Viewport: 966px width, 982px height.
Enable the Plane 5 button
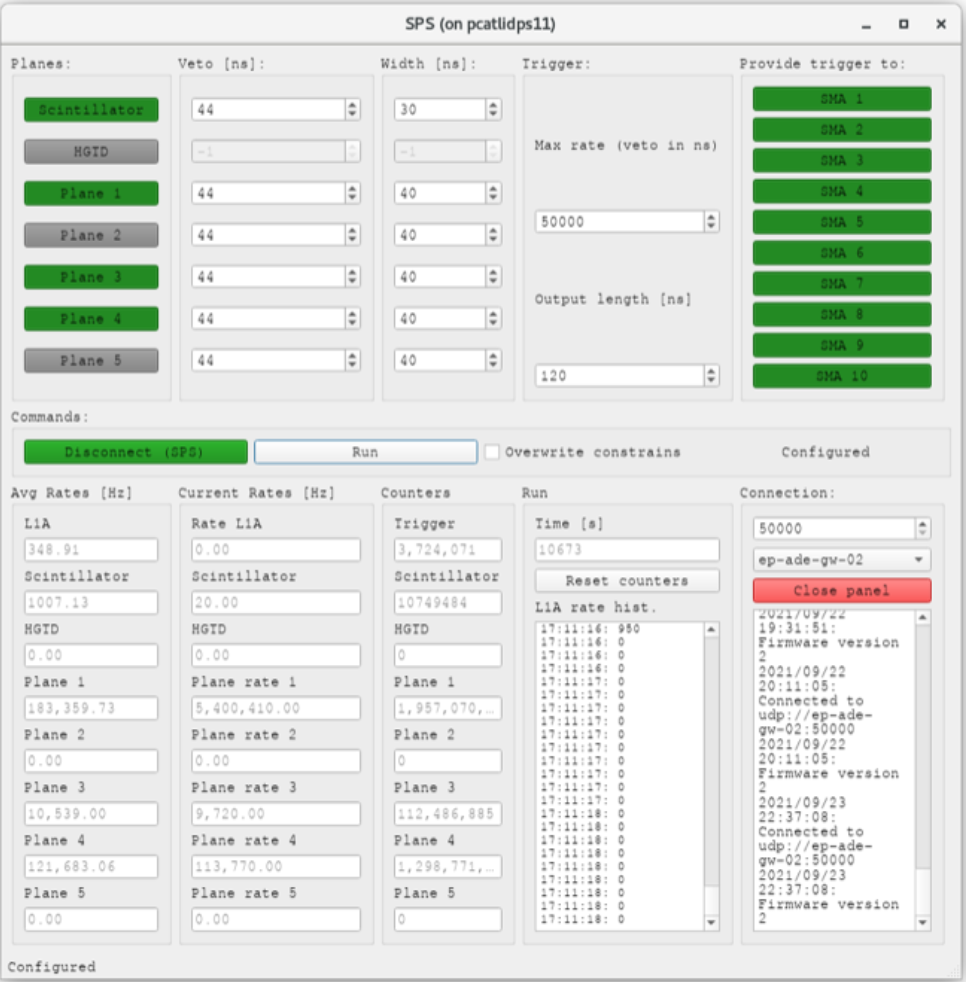[x=91, y=361]
